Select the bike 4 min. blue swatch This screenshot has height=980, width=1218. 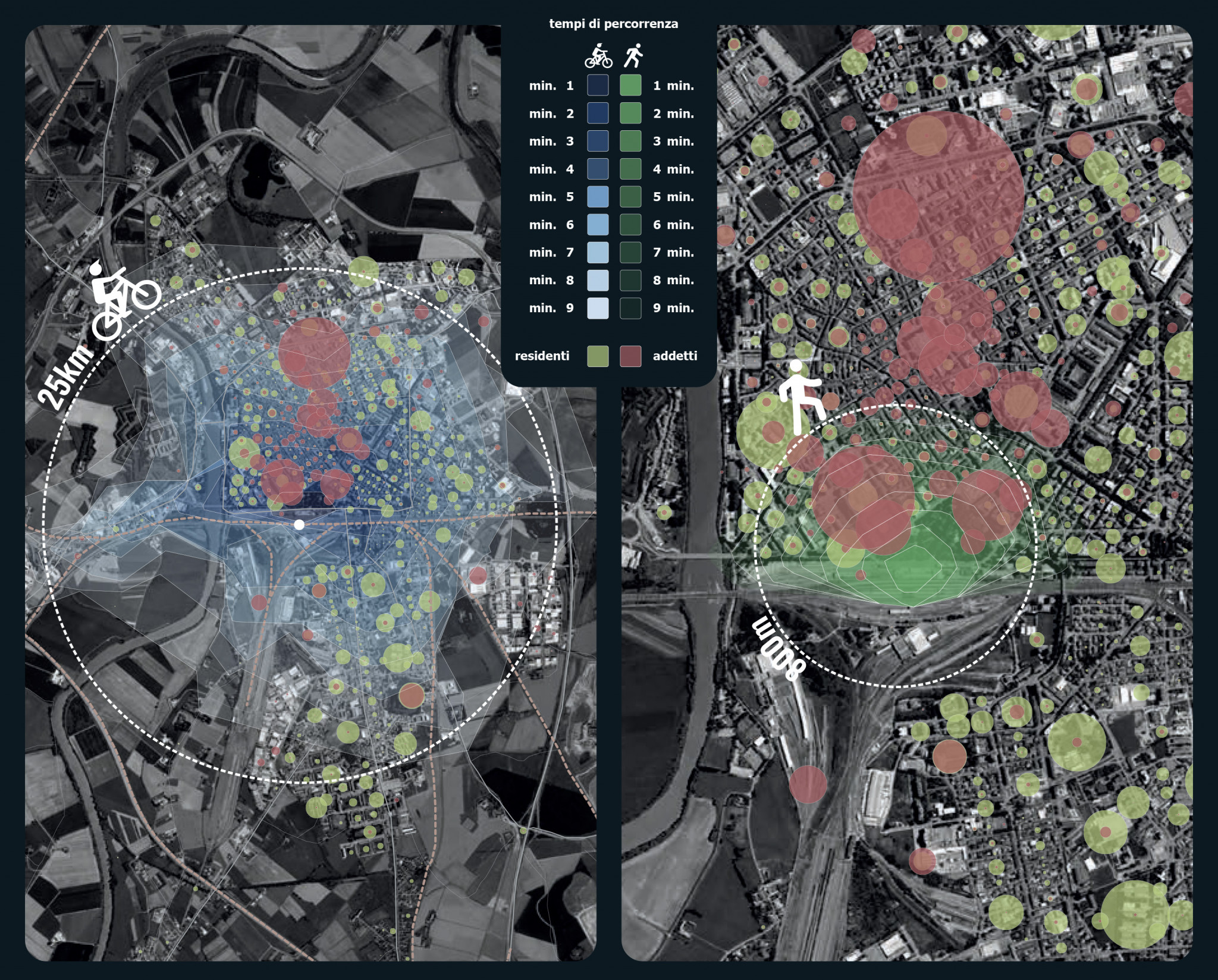tap(598, 169)
